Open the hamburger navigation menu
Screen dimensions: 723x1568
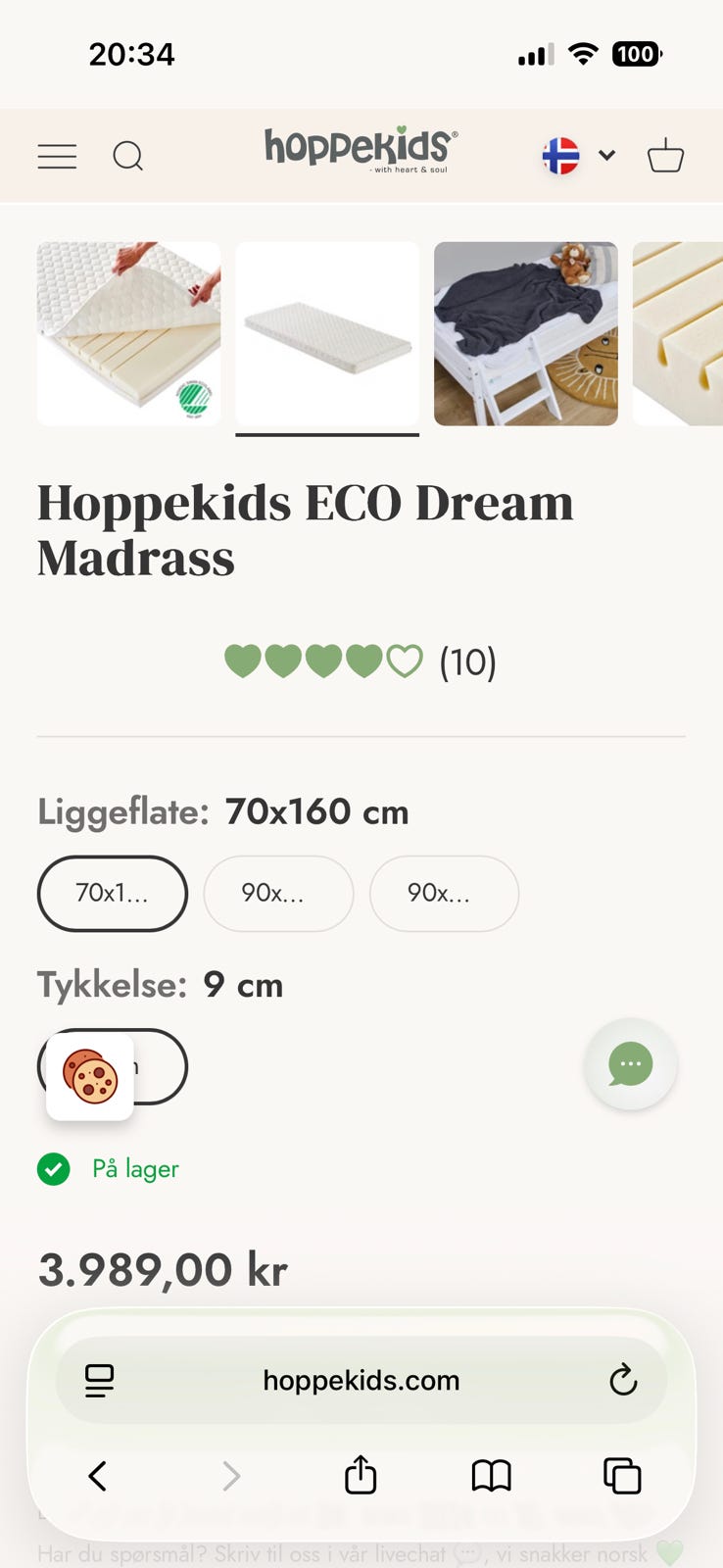click(57, 156)
